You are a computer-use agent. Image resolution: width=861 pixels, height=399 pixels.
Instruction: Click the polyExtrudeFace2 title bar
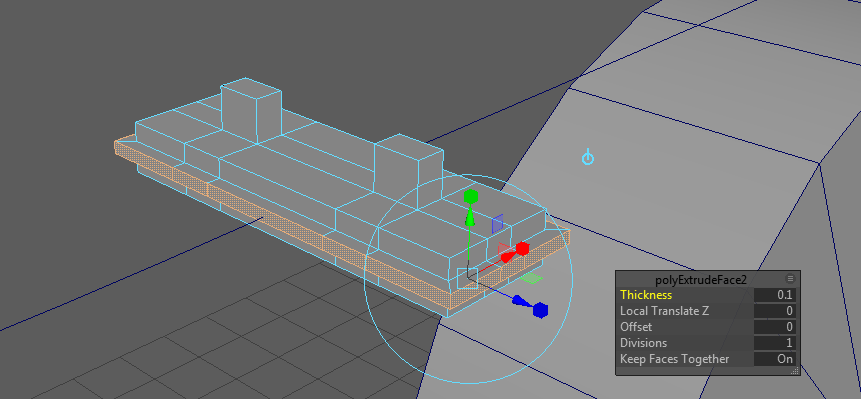(x=700, y=279)
